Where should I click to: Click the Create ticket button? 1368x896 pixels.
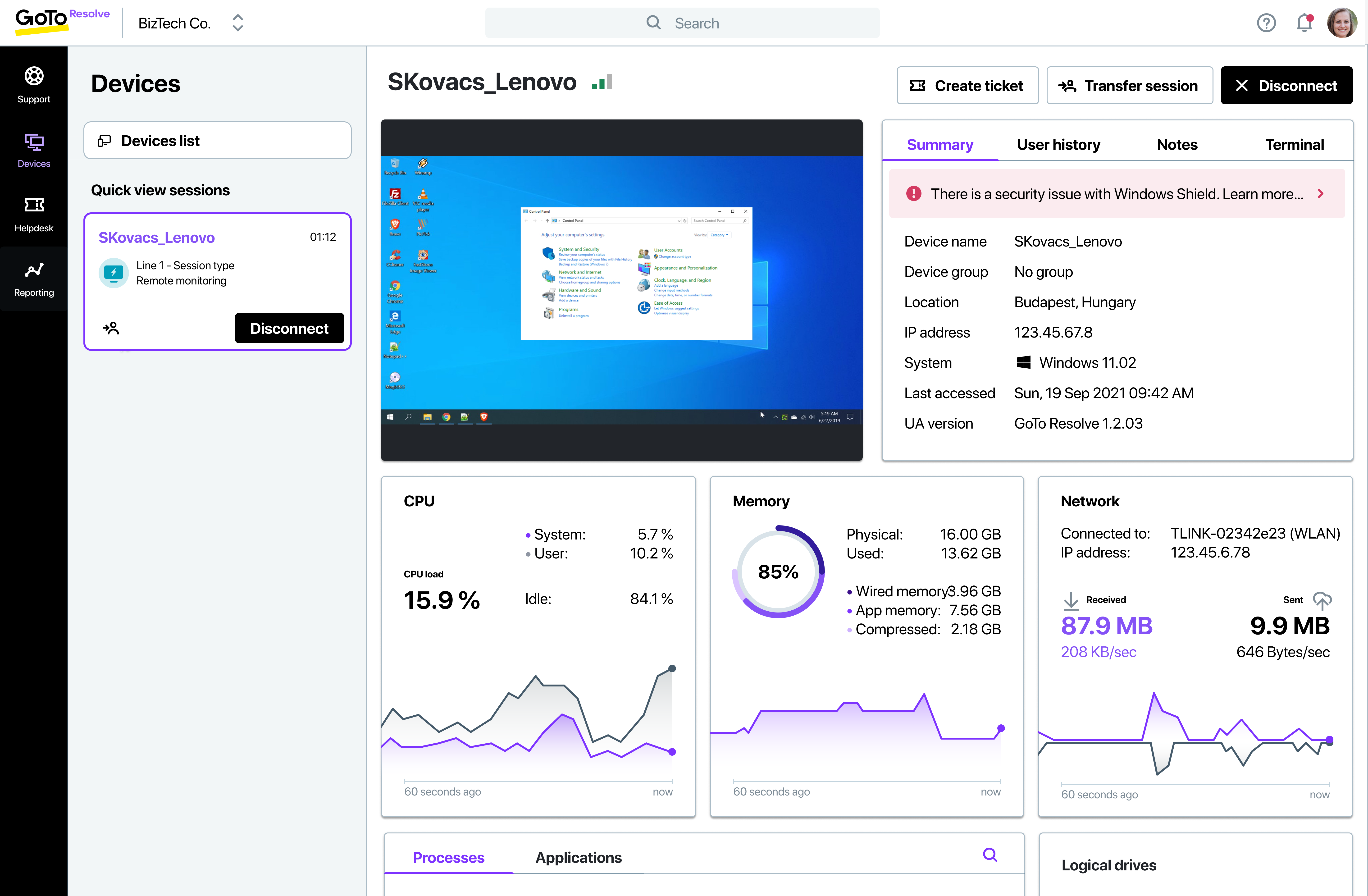[x=967, y=86]
